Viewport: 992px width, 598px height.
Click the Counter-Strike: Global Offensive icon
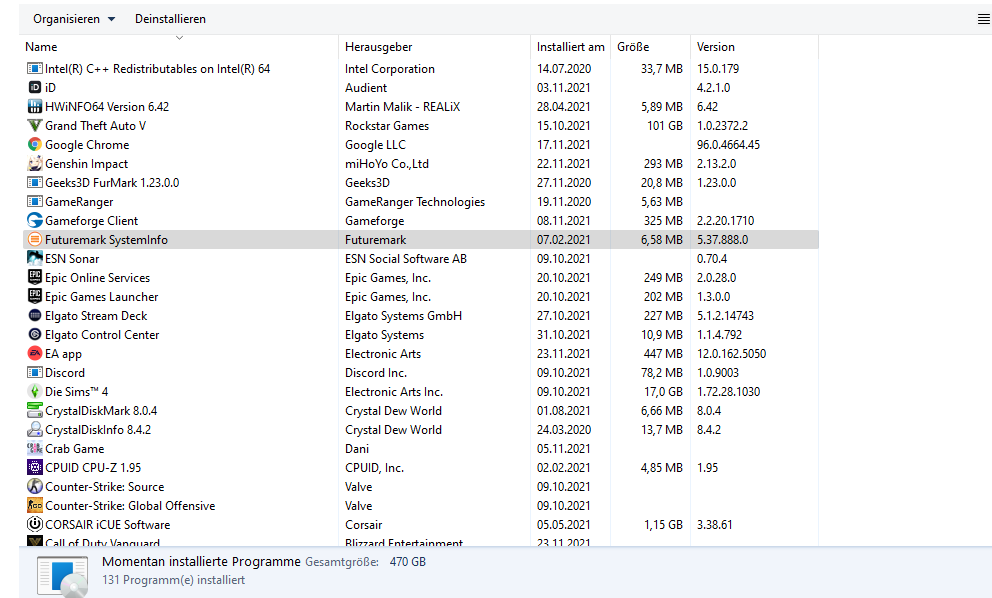pos(35,505)
